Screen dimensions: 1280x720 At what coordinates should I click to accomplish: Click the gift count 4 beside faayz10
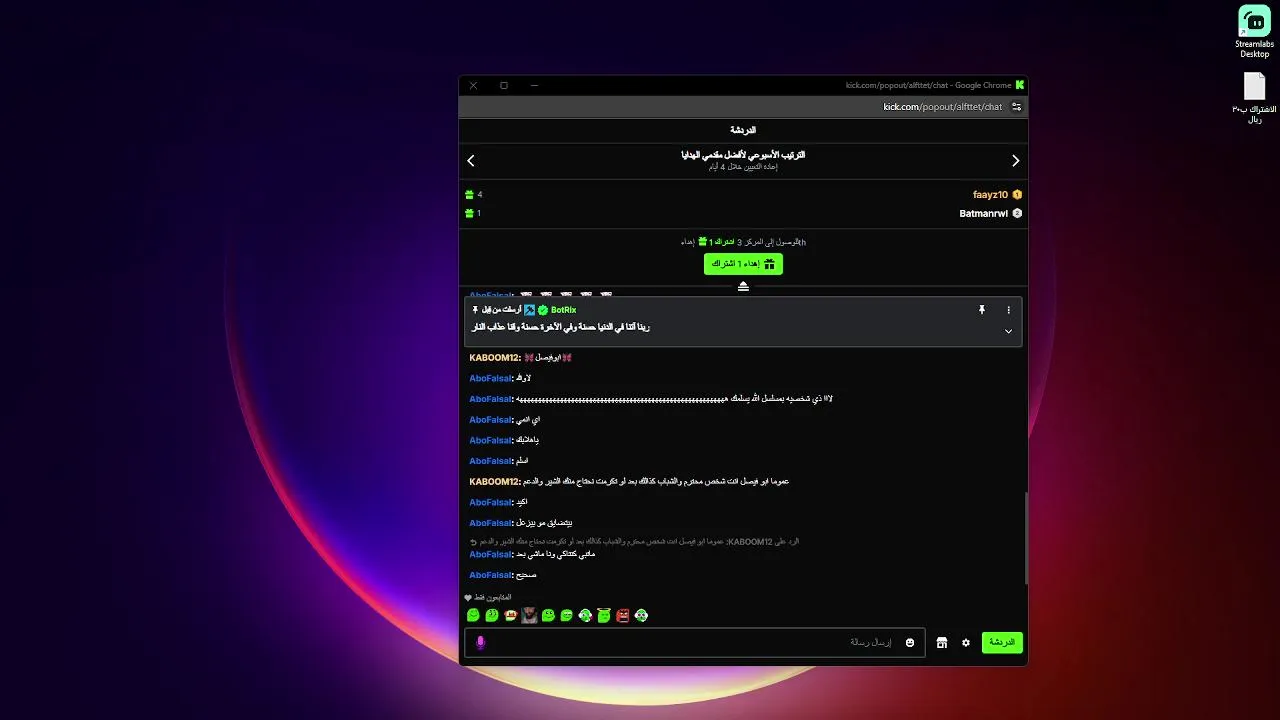(480, 195)
